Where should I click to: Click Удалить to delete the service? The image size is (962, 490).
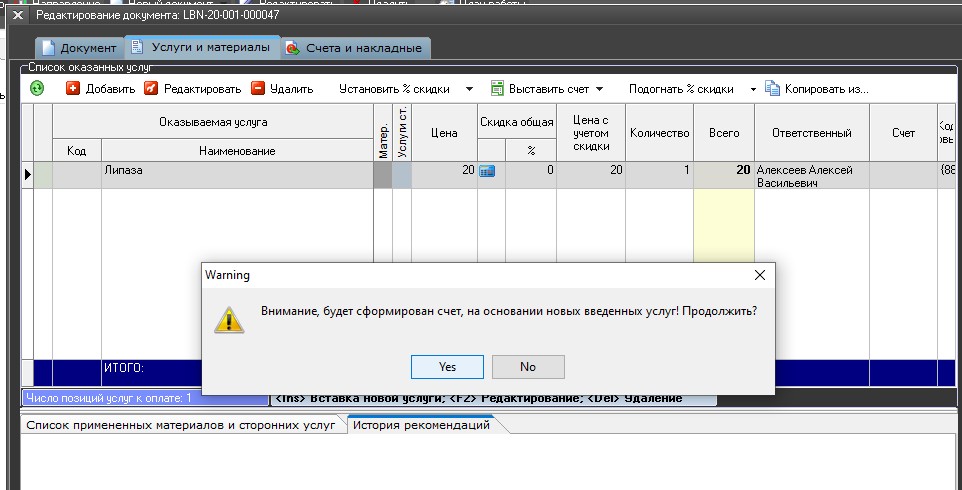tap(282, 89)
